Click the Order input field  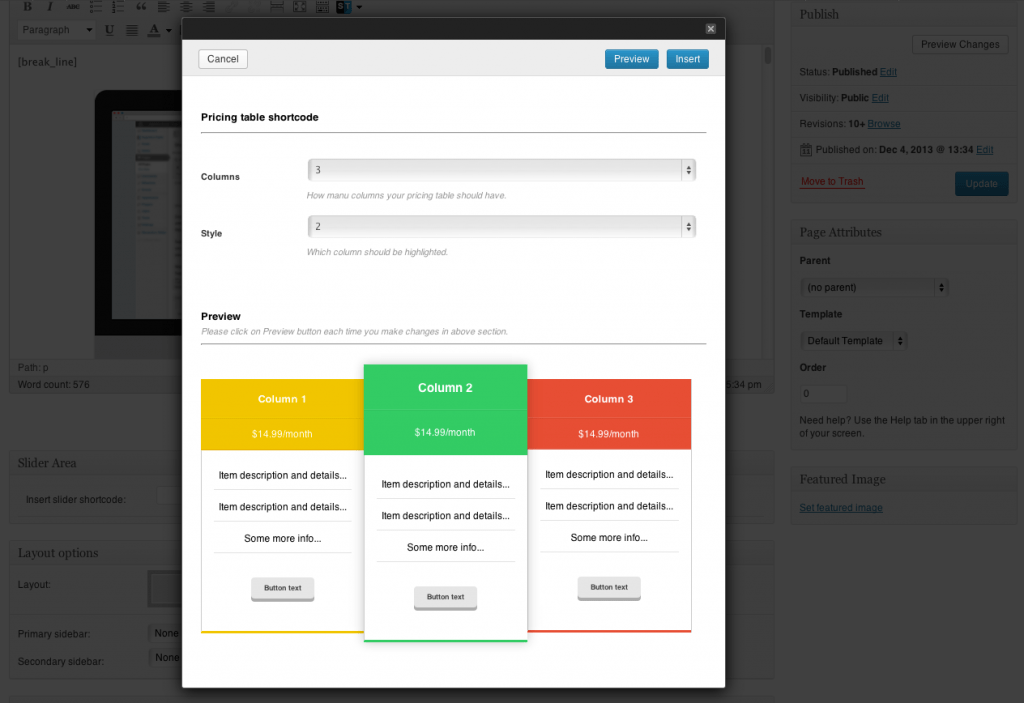822,394
